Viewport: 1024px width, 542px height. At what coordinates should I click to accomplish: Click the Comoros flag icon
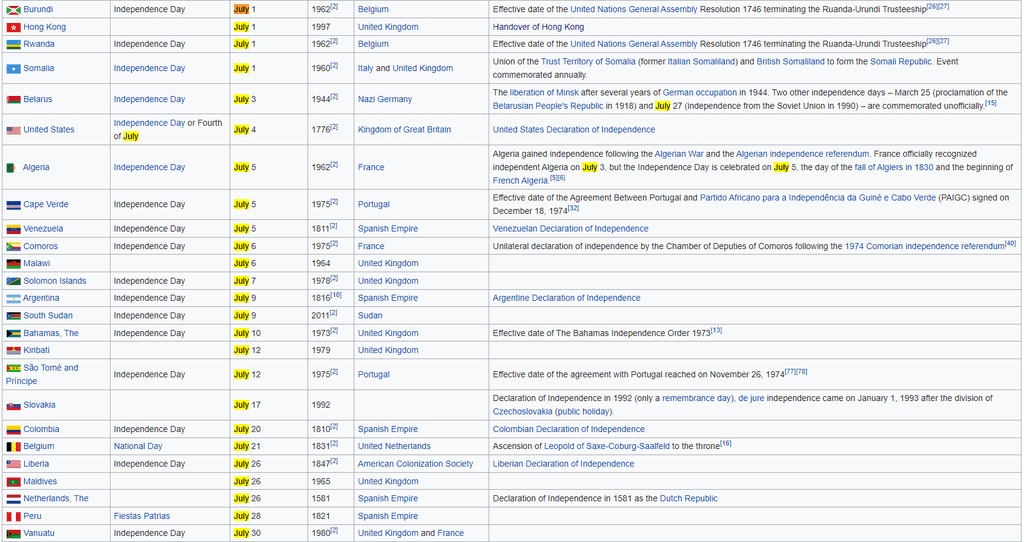point(13,247)
